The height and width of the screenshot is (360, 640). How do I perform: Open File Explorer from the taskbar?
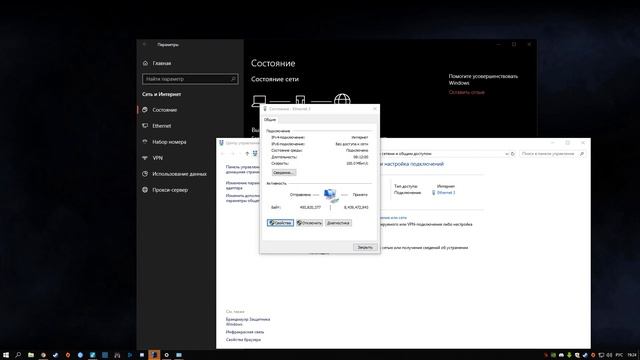click(31, 355)
